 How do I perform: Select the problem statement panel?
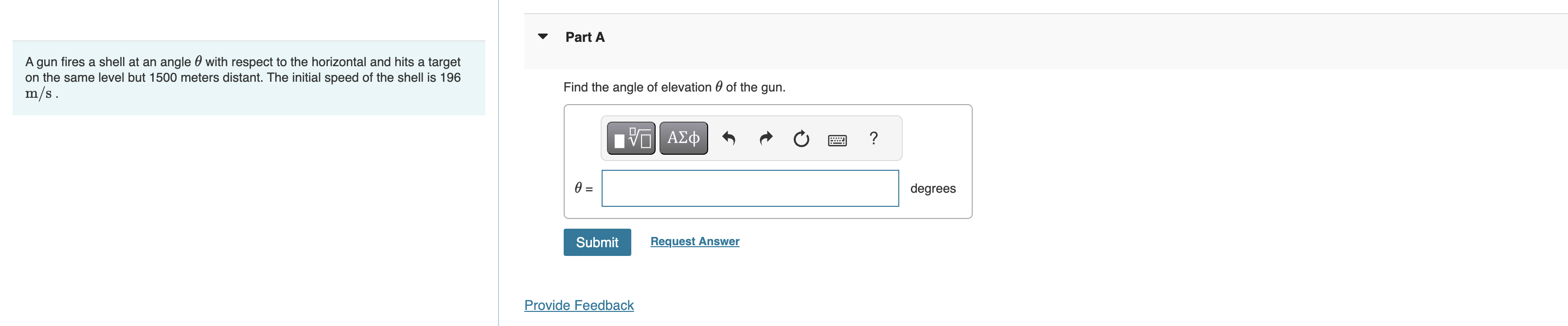[249, 77]
